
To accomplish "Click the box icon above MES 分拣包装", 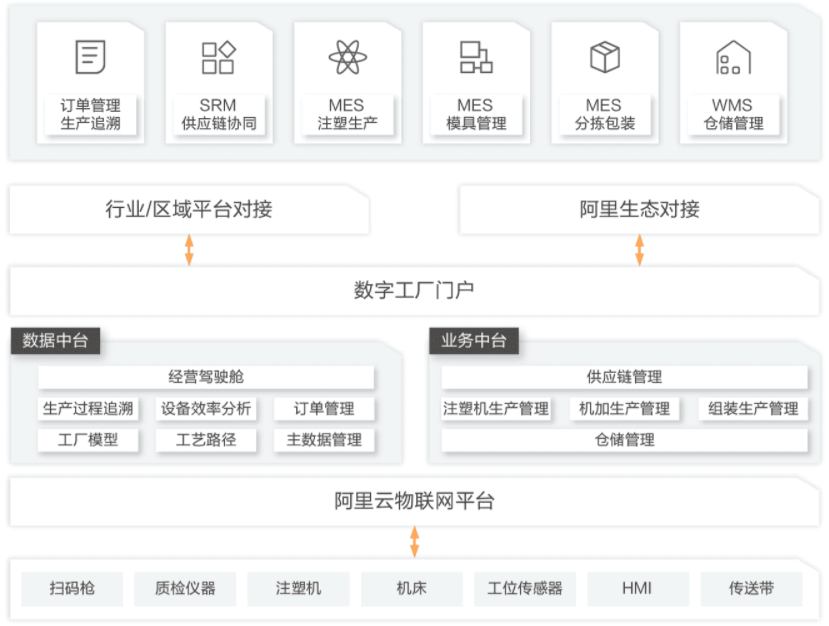I will coord(604,57).
